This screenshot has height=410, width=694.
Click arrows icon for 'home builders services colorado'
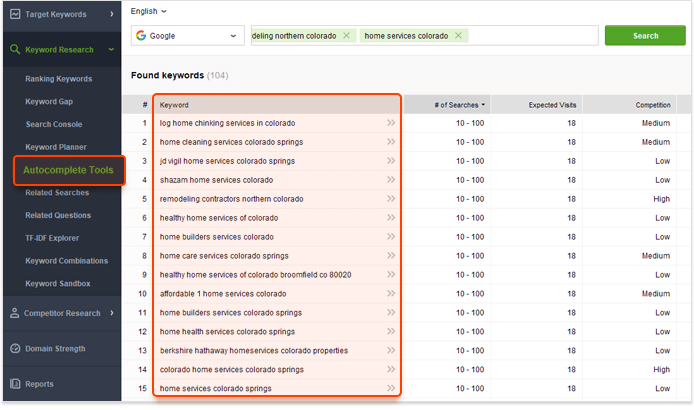click(391, 237)
